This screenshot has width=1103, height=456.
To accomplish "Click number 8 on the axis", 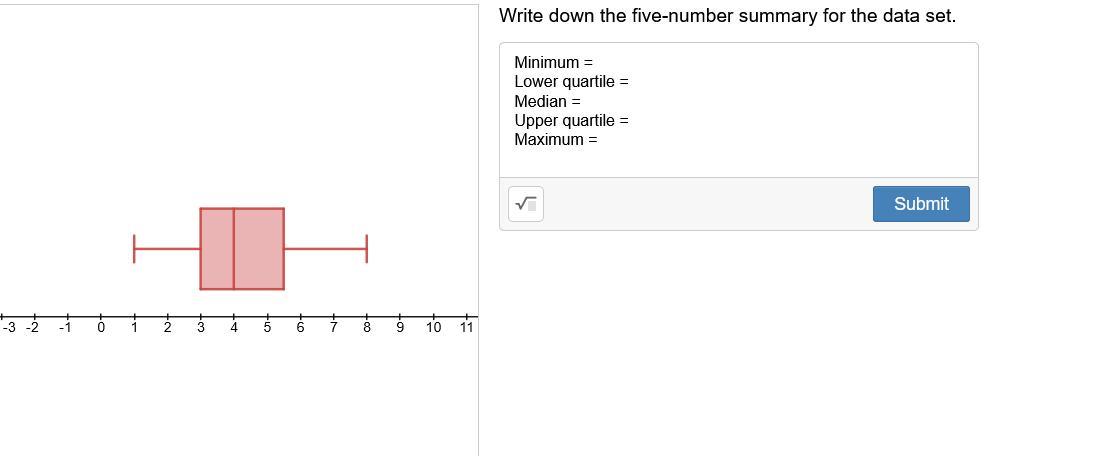I will coord(366,327).
